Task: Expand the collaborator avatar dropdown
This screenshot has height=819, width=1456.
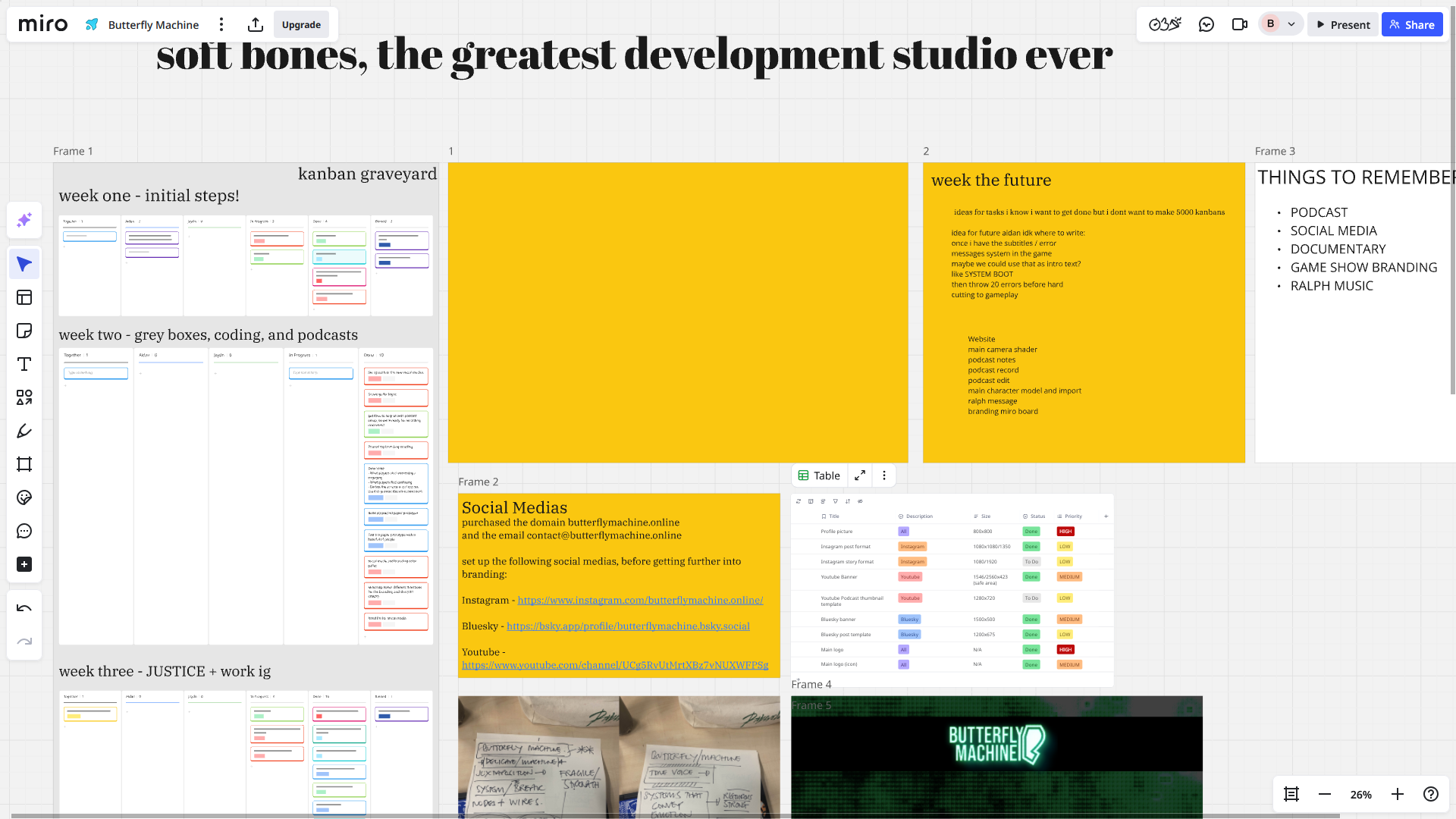Action: pyautogui.click(x=1291, y=24)
